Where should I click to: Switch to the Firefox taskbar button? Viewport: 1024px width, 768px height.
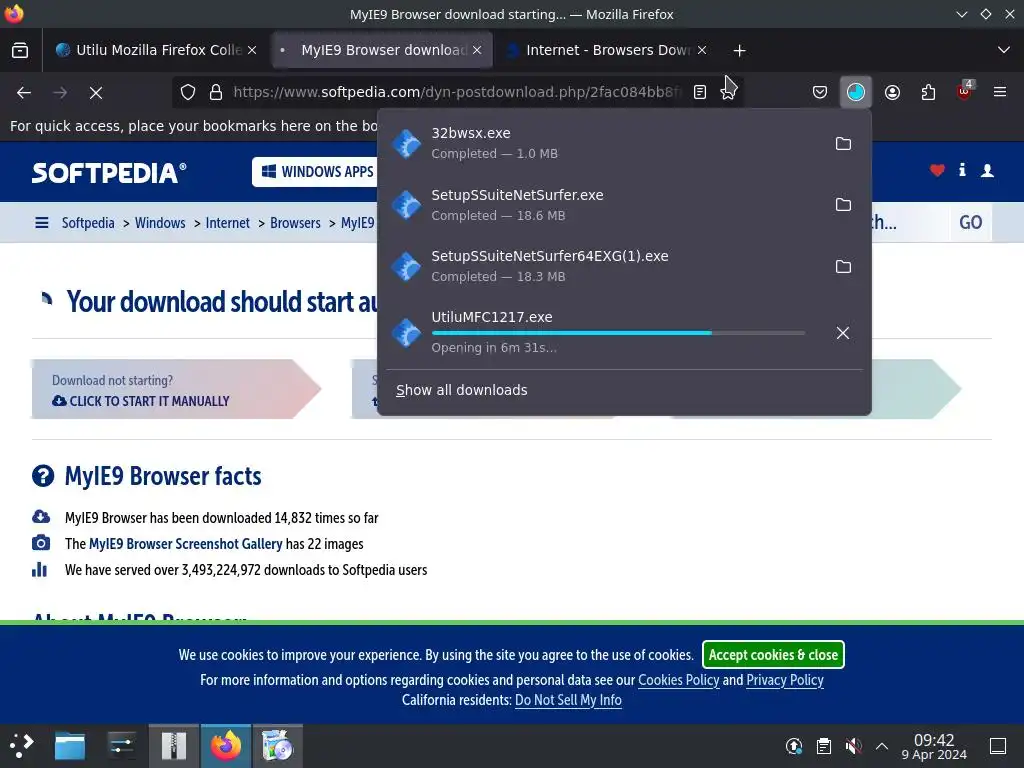click(x=226, y=746)
